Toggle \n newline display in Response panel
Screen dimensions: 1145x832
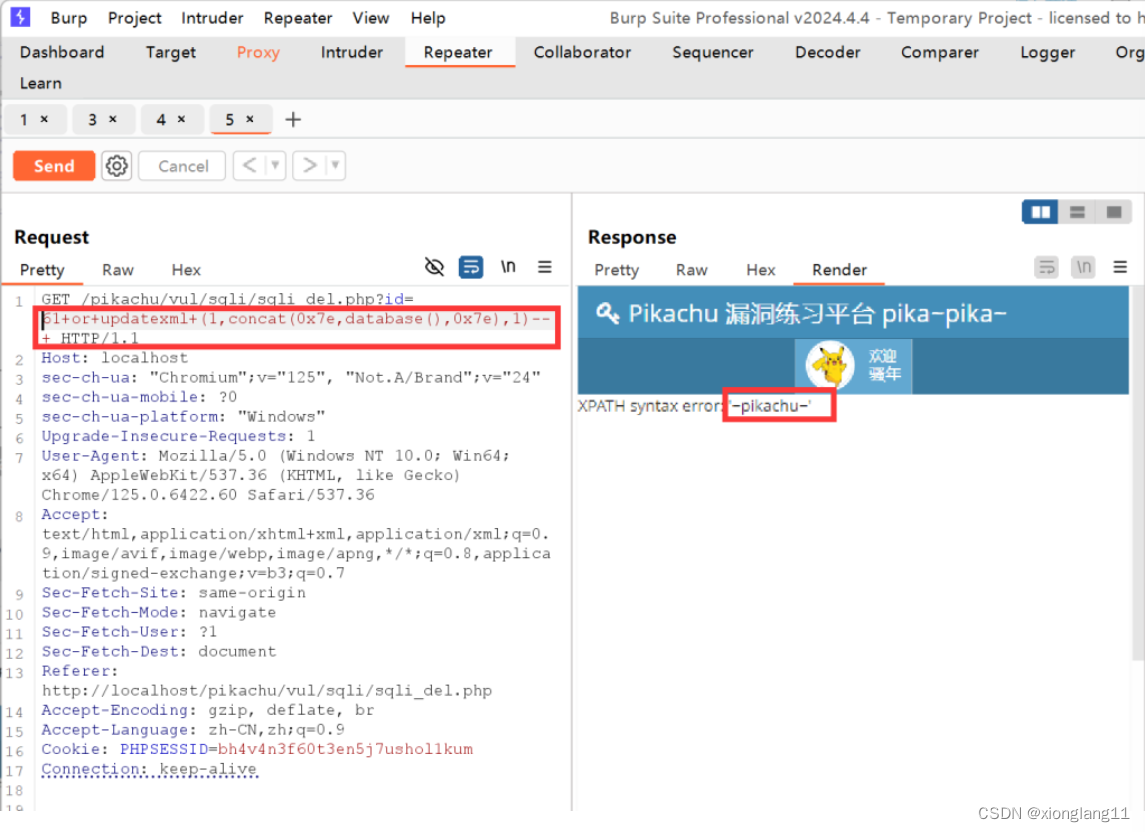1084,267
